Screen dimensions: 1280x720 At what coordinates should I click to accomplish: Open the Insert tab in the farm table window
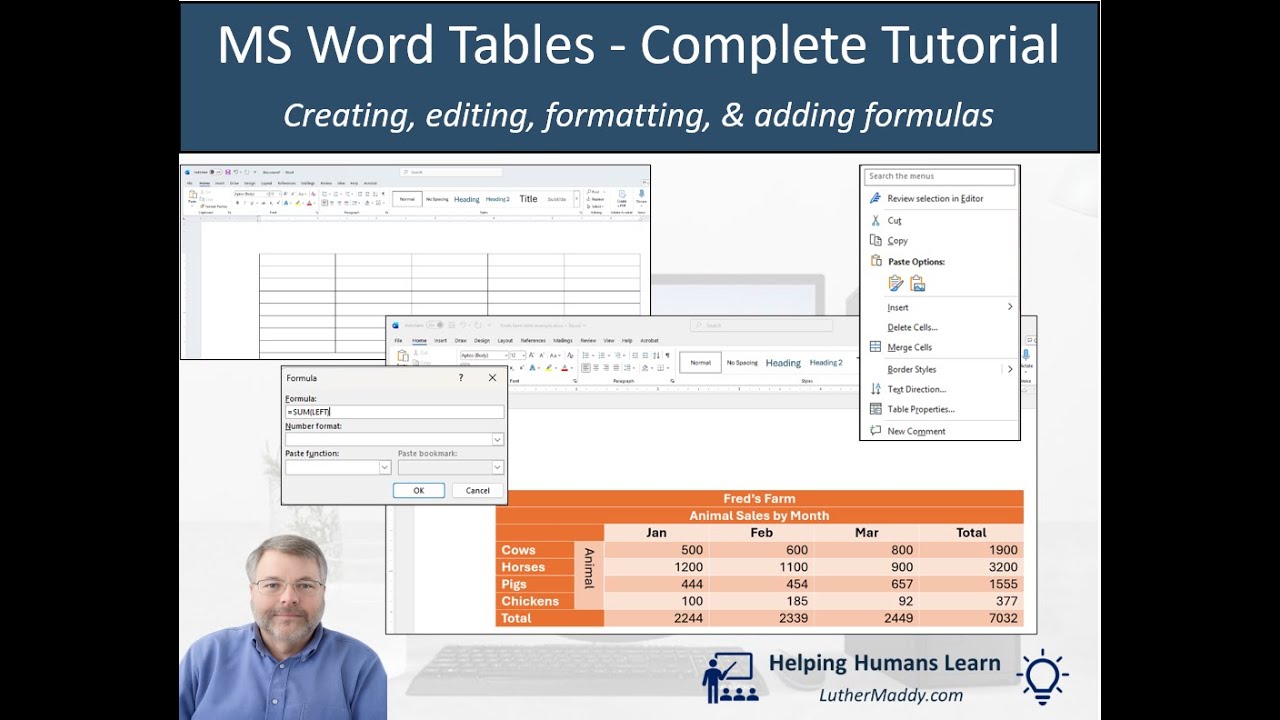(x=440, y=341)
